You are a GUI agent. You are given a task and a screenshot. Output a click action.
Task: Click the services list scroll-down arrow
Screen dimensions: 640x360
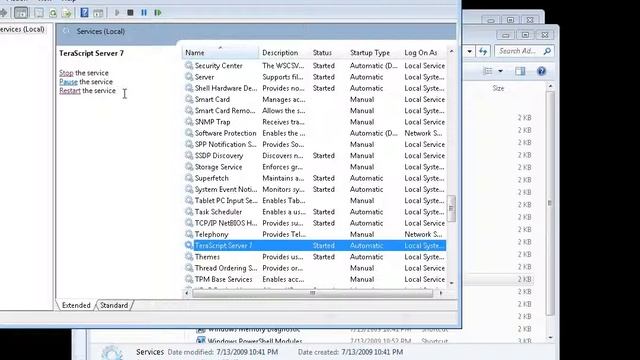(x=451, y=283)
